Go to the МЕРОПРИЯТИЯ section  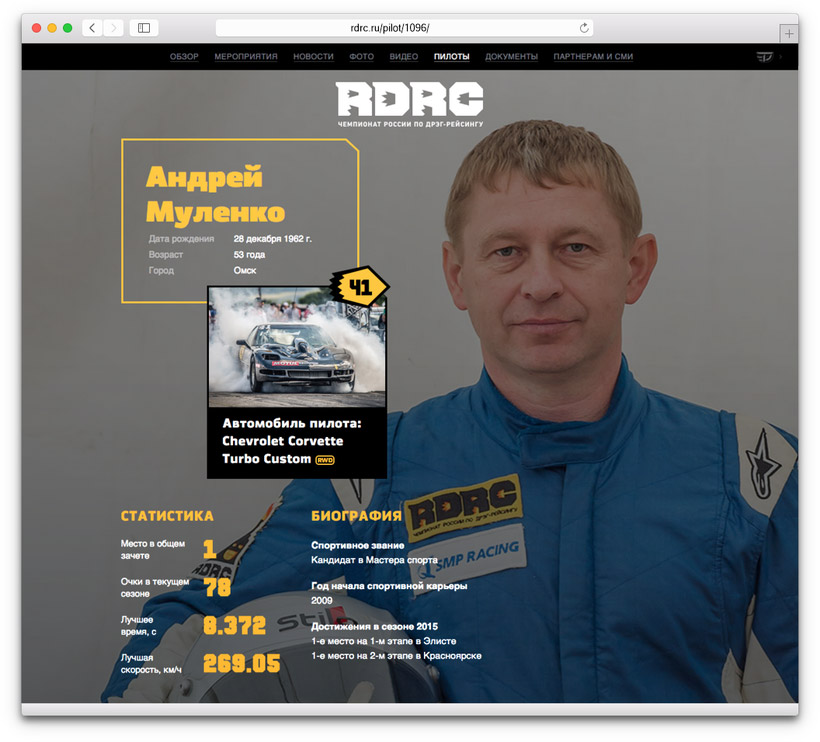tap(246, 57)
